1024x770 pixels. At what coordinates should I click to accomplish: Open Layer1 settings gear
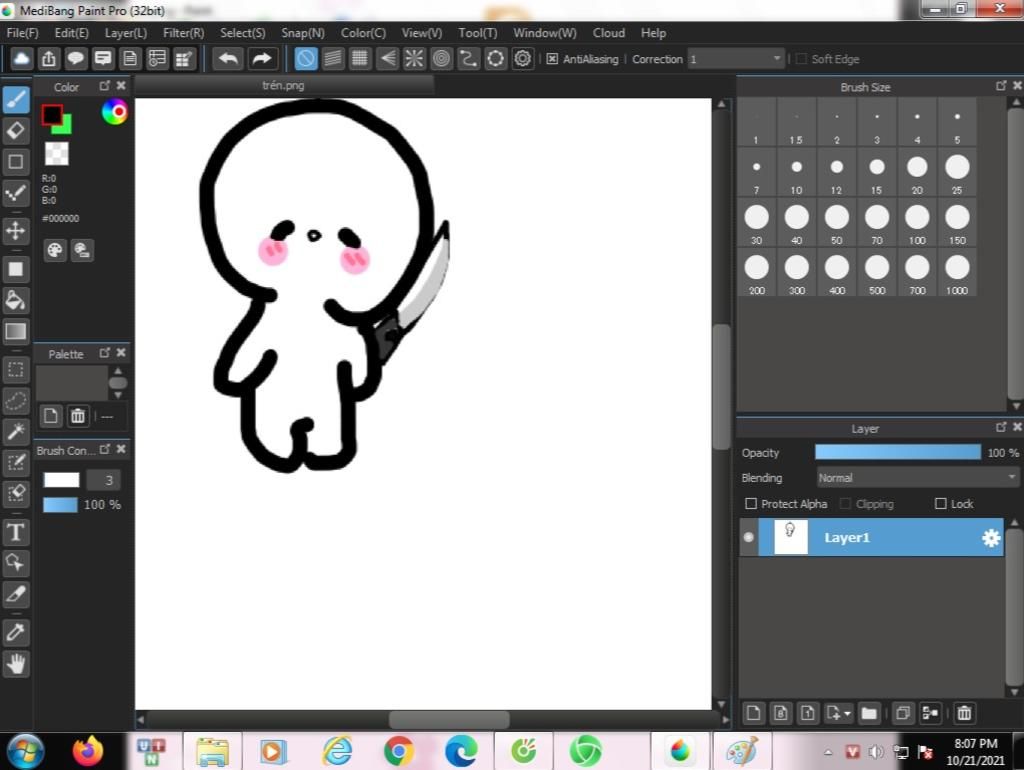[990, 538]
